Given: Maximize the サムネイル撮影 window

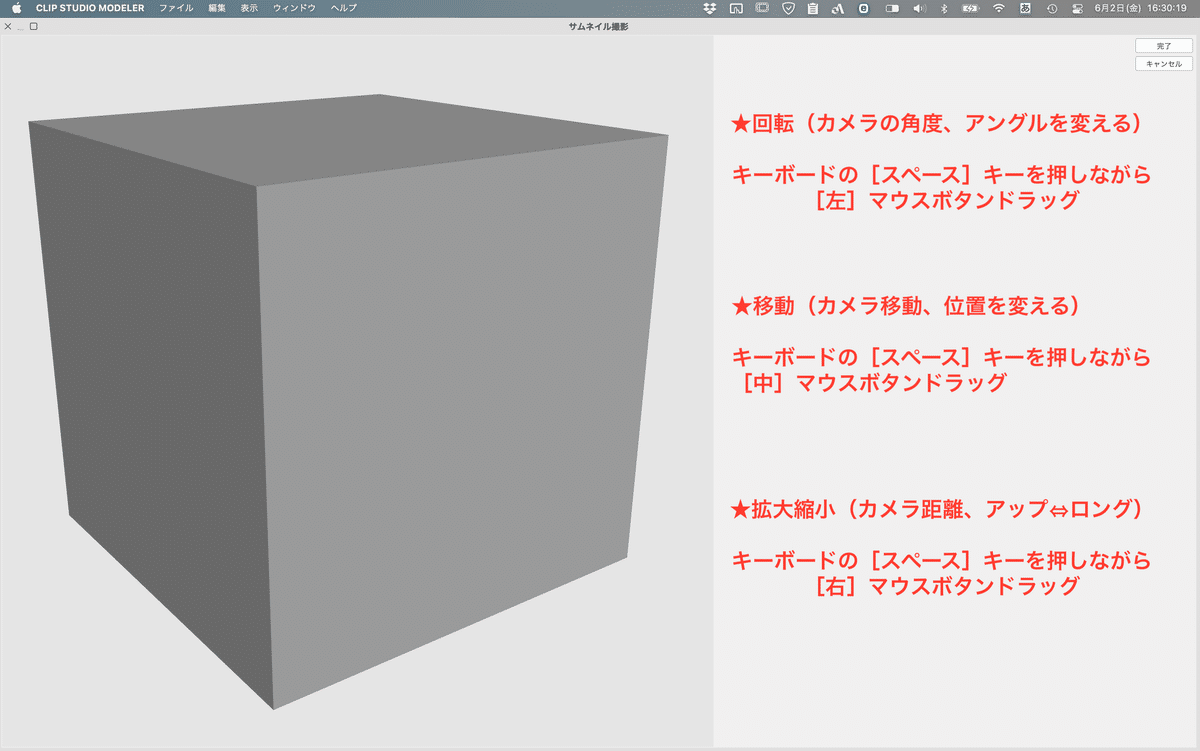Looking at the screenshot, I should click(x=34, y=26).
